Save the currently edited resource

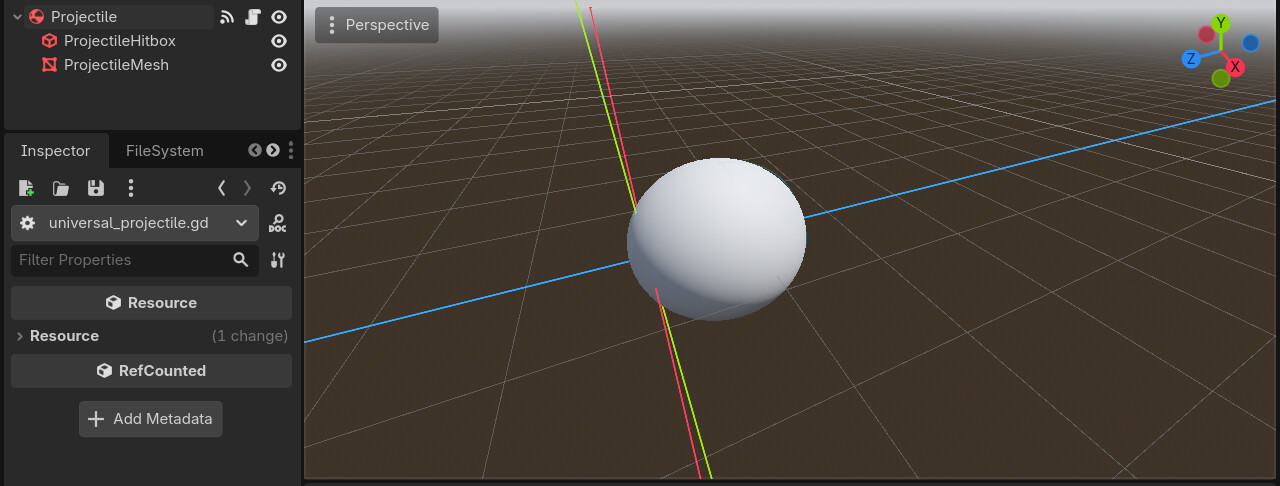pos(96,188)
